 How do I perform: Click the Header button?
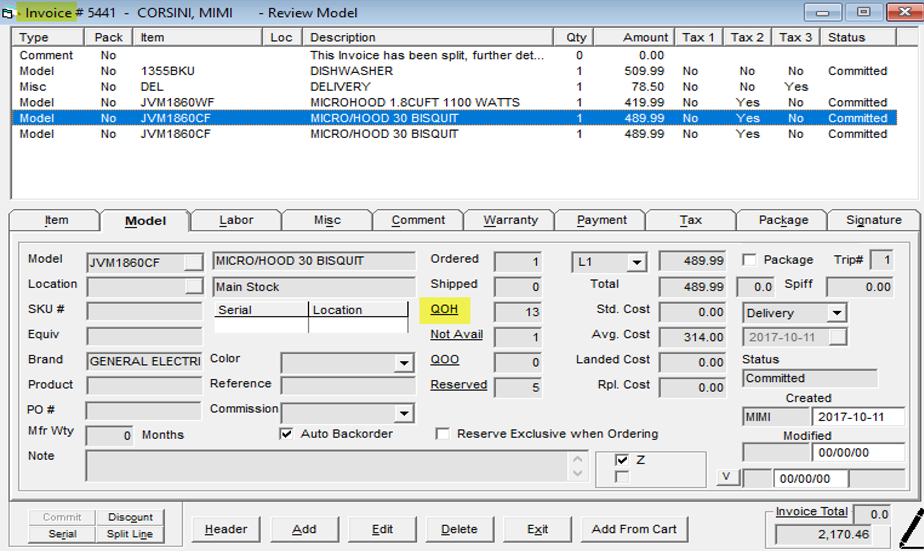click(x=226, y=529)
